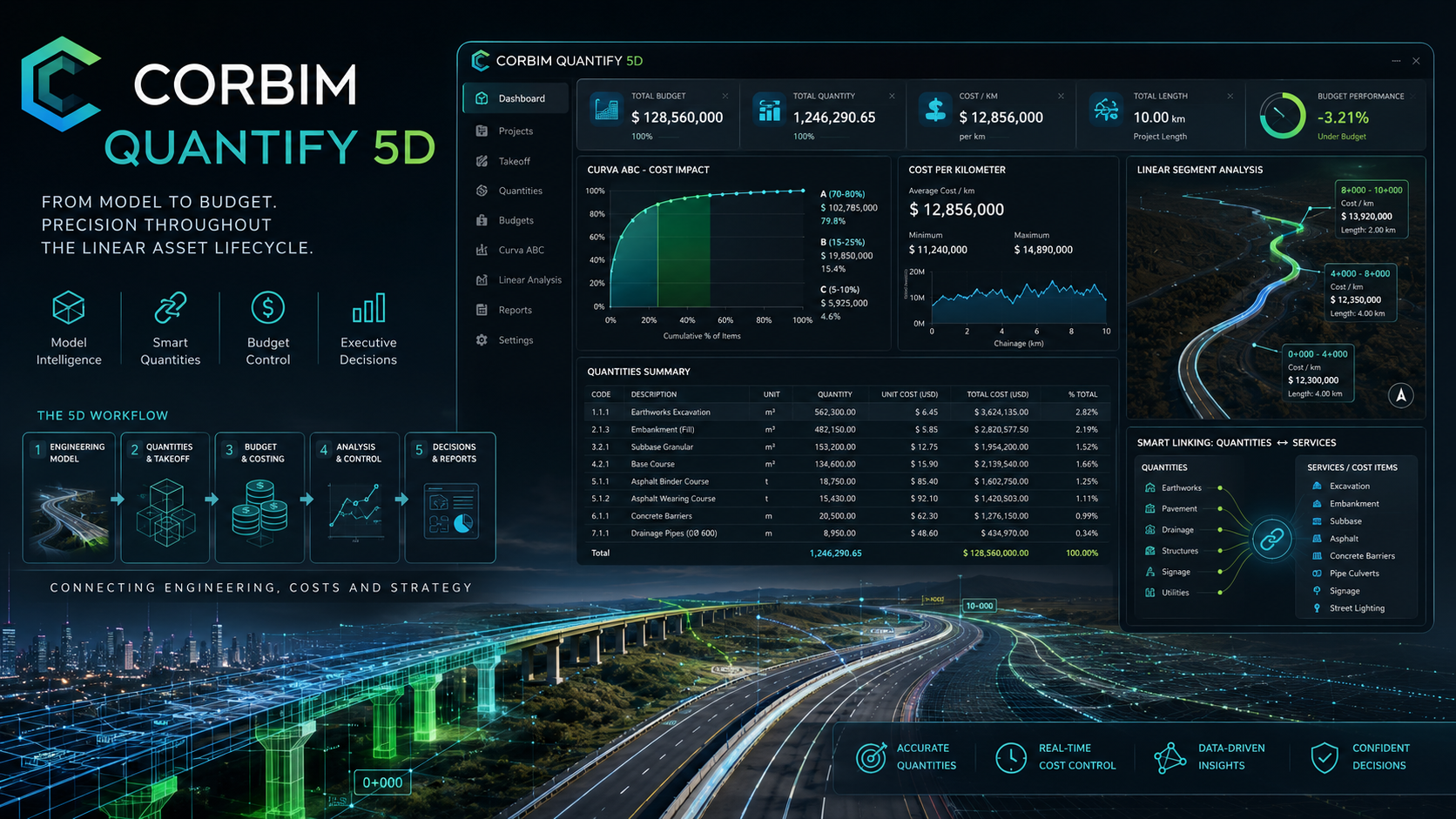Click the Model Intelligence cube icon
The image size is (1456, 819).
pyautogui.click(x=69, y=308)
